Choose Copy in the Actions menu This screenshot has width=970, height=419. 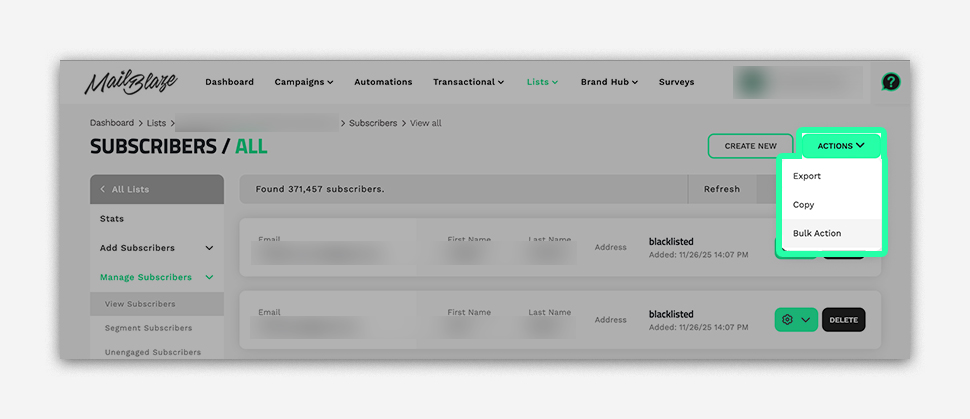[804, 205]
